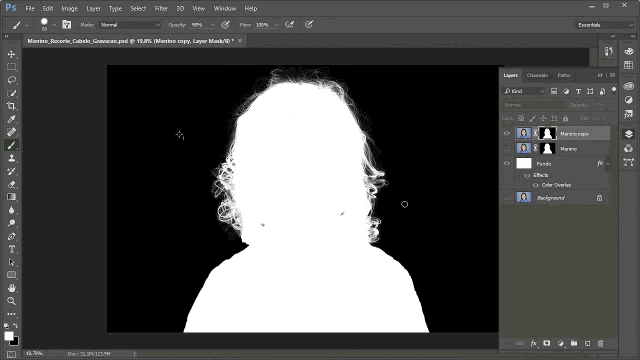Select the Gradient tool

(11, 197)
